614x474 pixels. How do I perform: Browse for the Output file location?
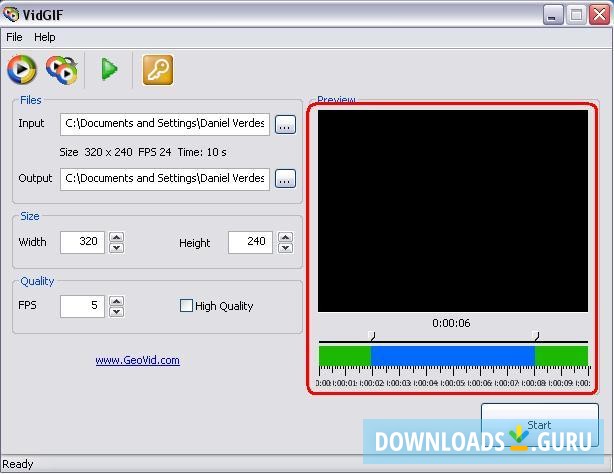(285, 179)
